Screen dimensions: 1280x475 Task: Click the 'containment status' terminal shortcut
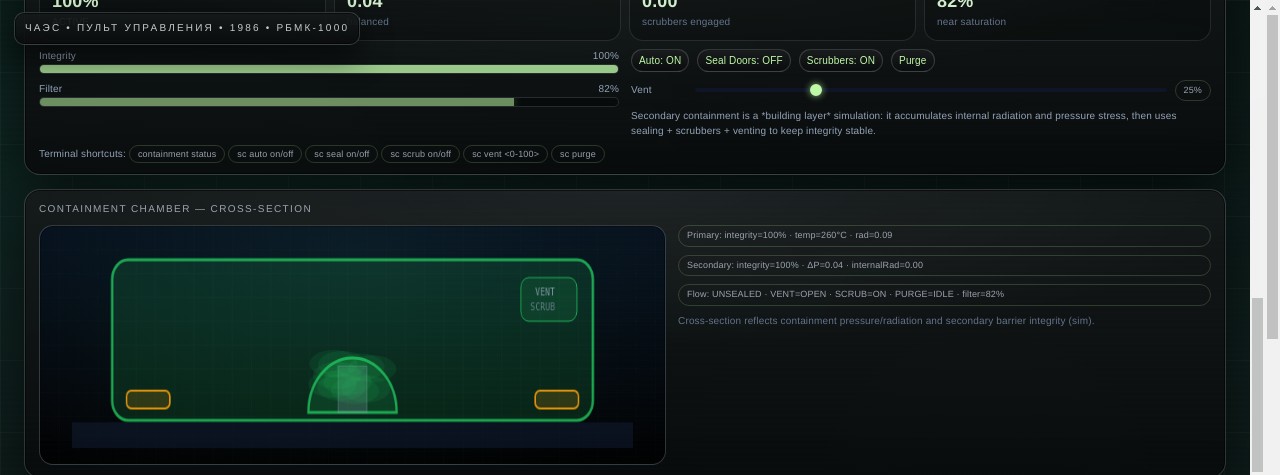177,154
